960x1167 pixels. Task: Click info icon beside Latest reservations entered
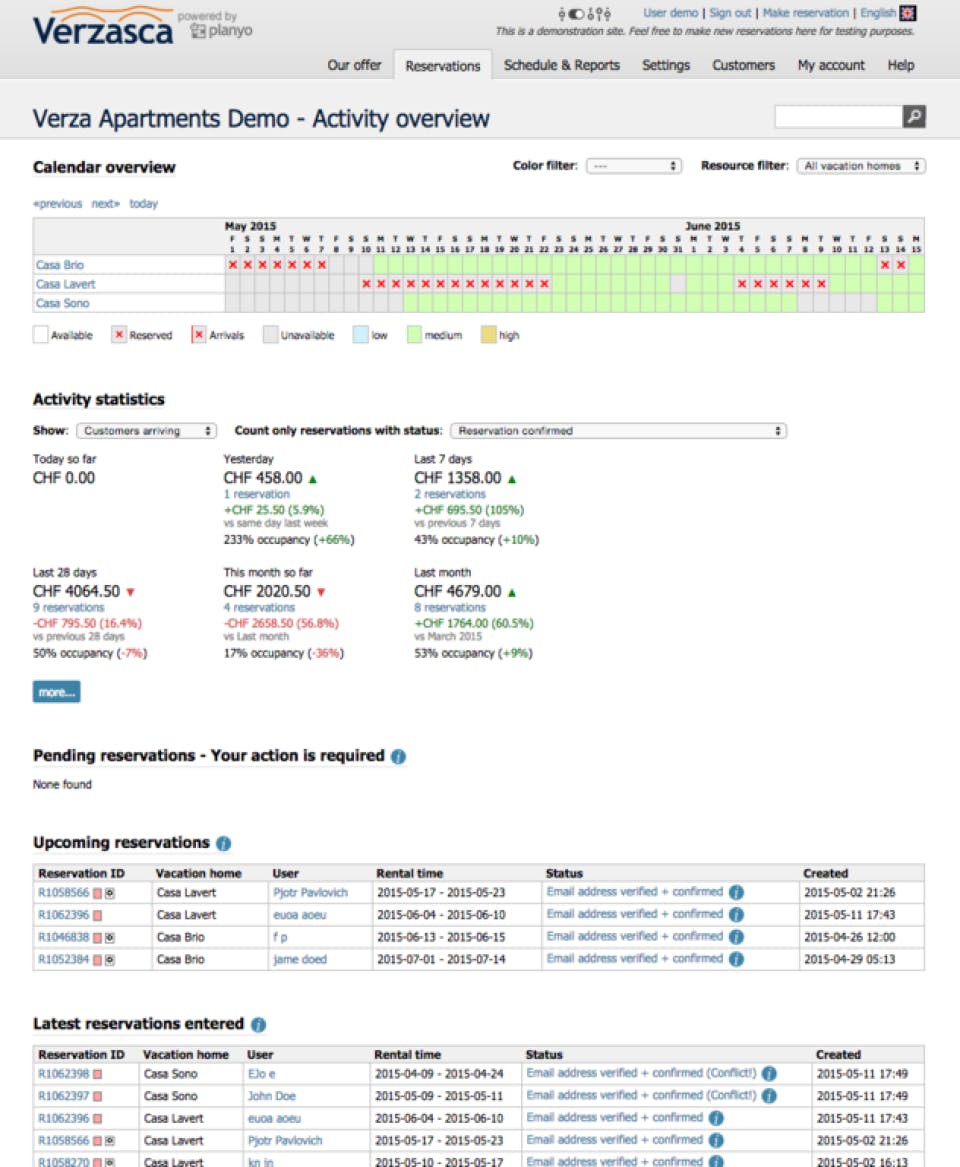click(x=258, y=1025)
